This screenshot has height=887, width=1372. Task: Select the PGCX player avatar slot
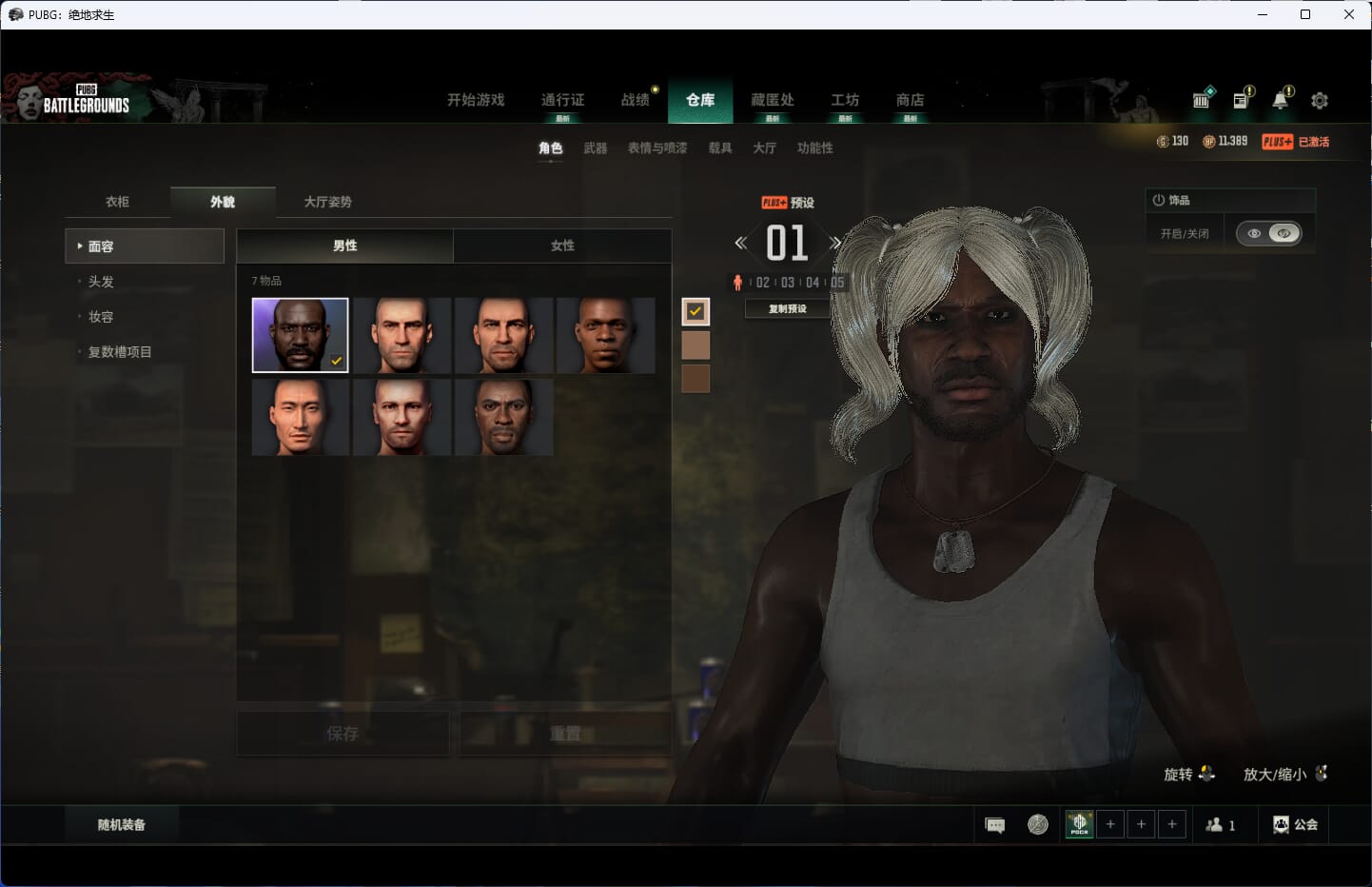point(1079,824)
